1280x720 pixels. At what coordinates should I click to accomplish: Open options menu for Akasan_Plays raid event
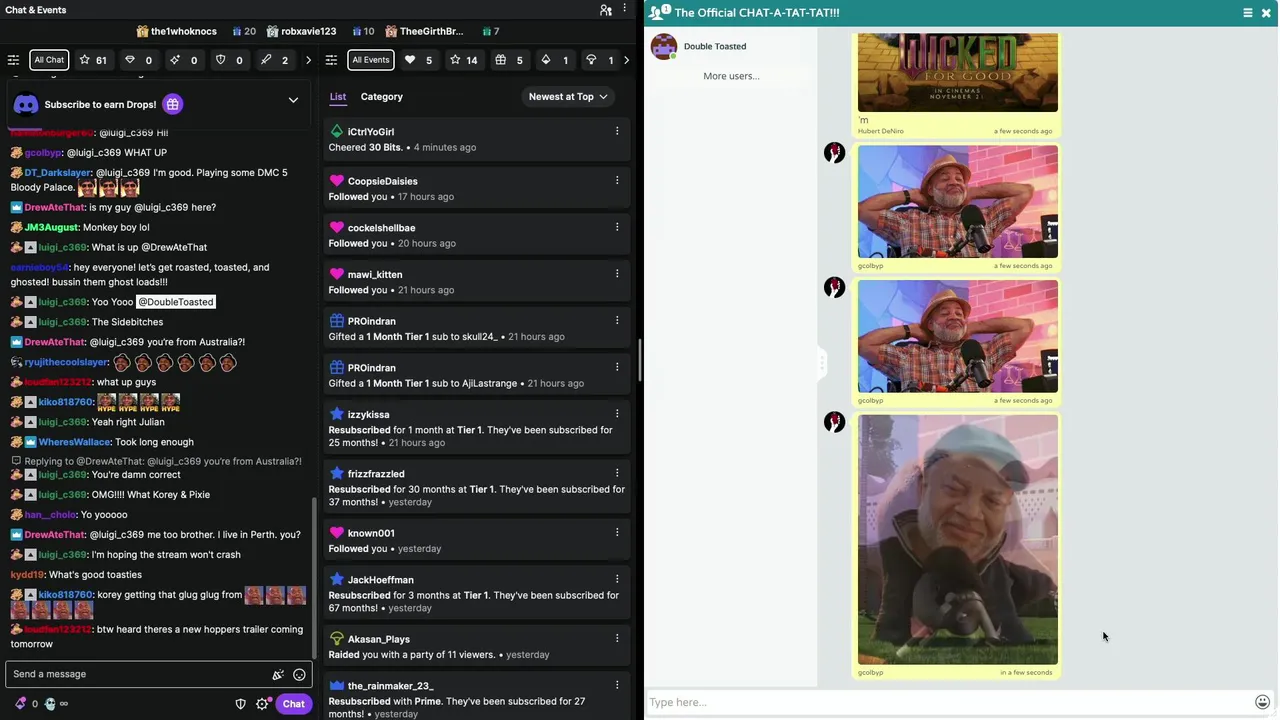pyautogui.click(x=617, y=638)
